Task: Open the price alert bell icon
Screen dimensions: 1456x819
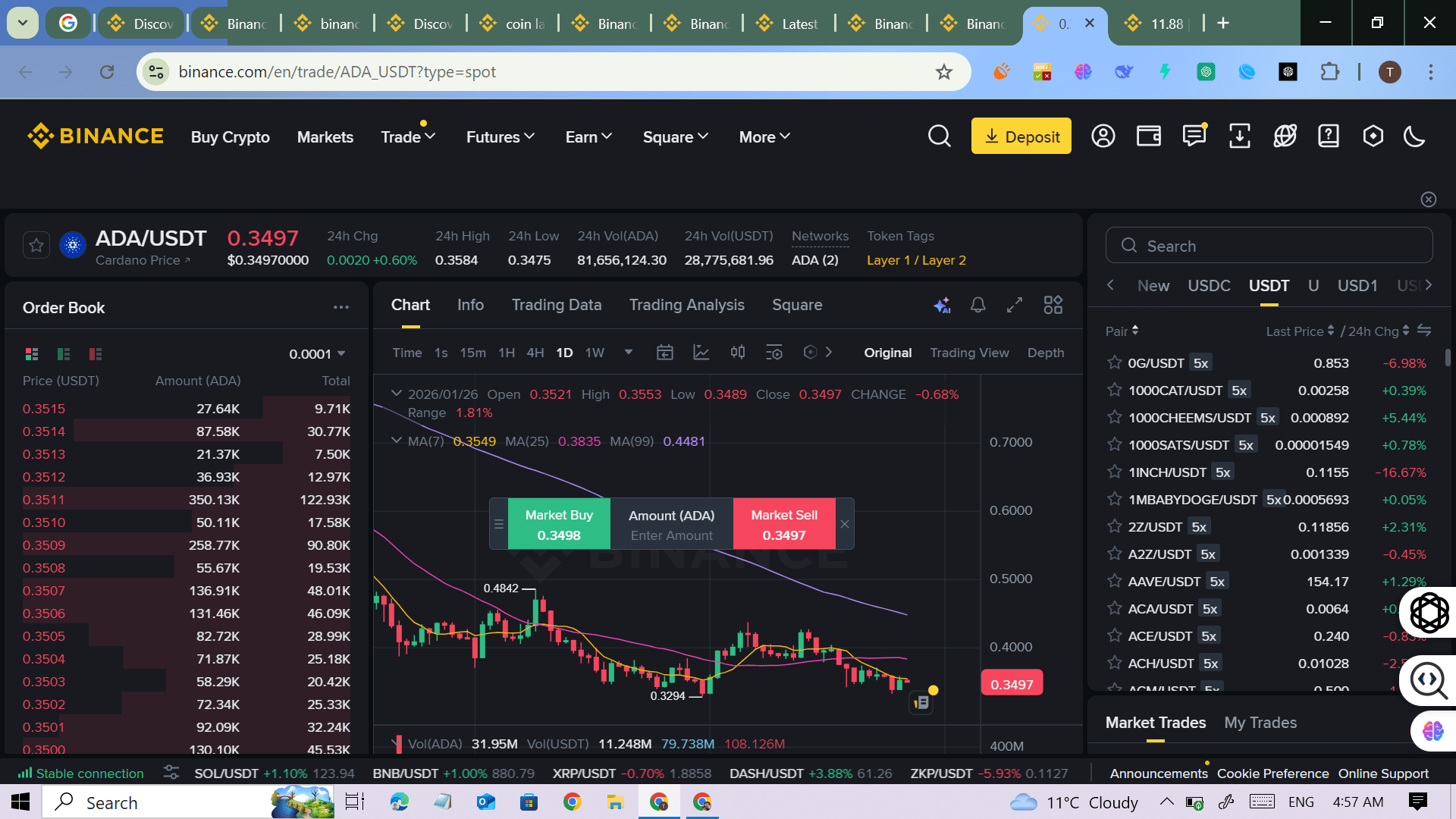Action: 978,305
